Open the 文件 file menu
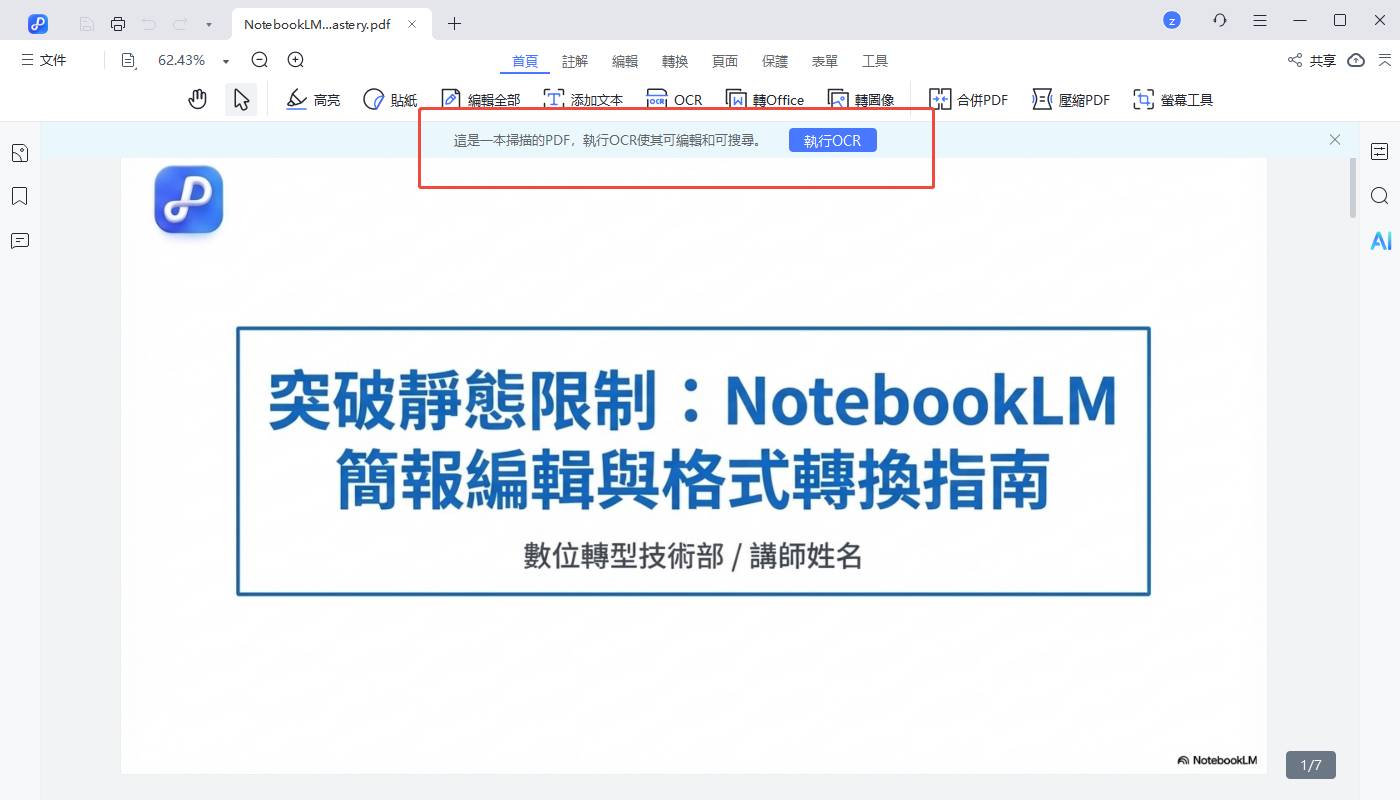This screenshot has width=1400, height=800. click(44, 60)
